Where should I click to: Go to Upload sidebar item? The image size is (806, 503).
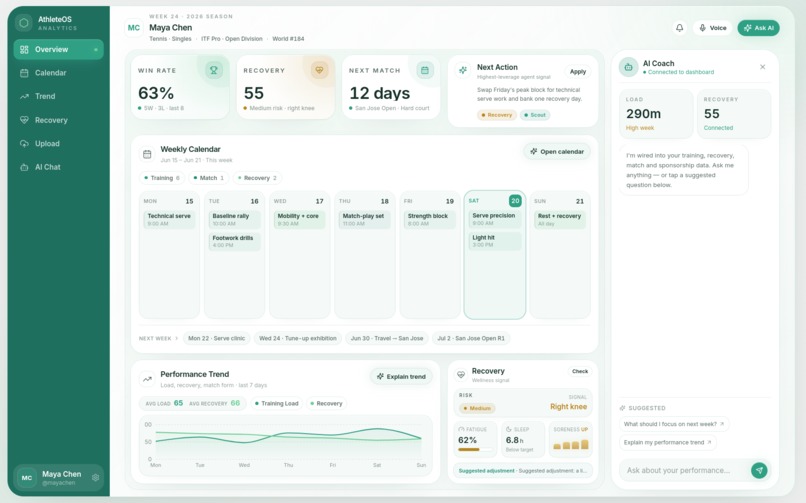[x=59, y=143]
